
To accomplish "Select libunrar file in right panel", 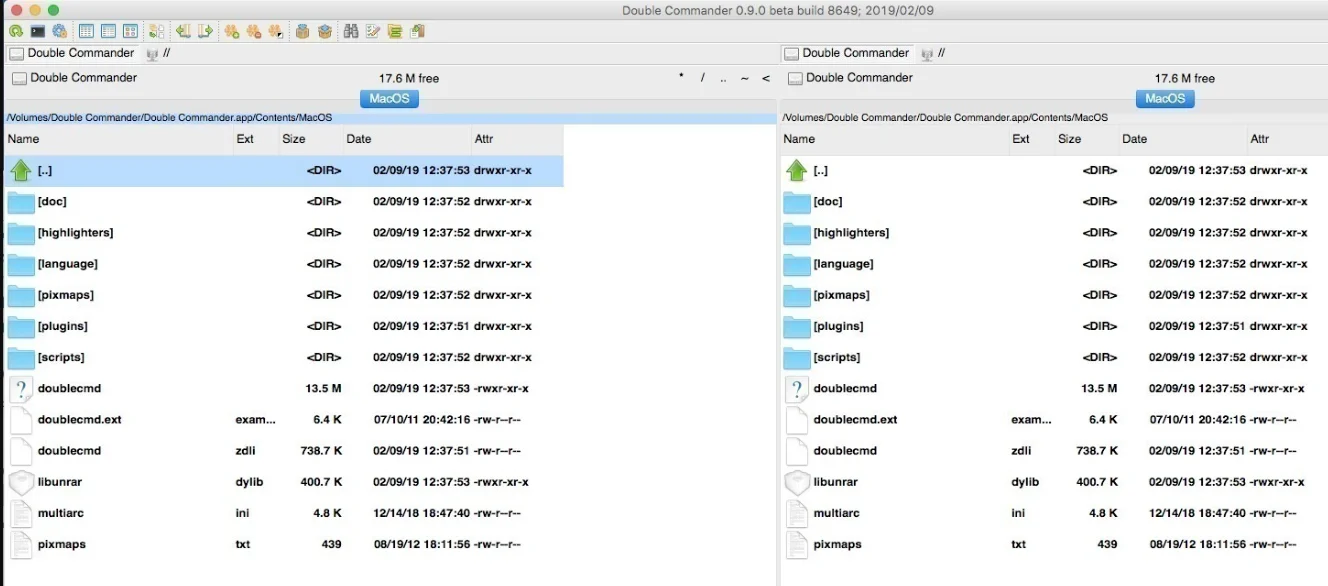I will pos(835,482).
